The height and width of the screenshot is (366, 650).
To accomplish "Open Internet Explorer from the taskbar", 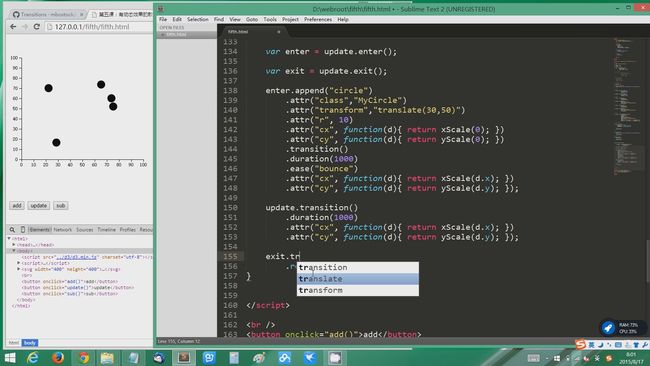I will coord(32,357).
